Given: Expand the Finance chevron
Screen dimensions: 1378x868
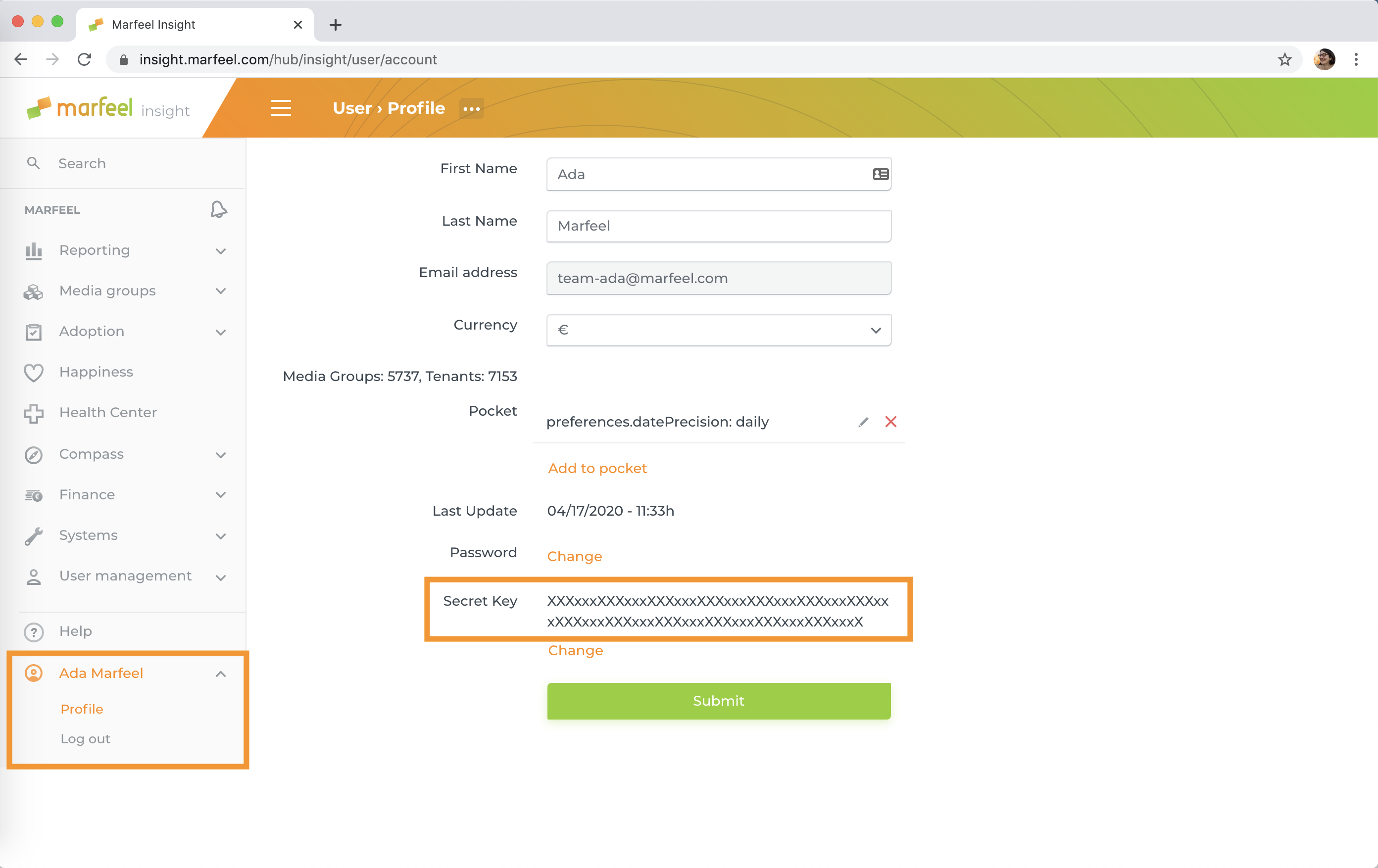Looking at the screenshot, I should (221, 495).
